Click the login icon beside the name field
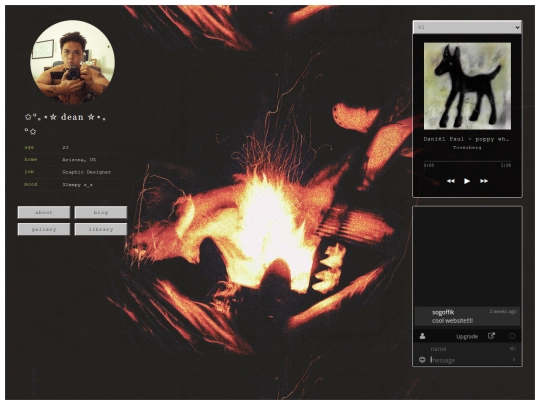The image size is (540, 405). click(512, 349)
